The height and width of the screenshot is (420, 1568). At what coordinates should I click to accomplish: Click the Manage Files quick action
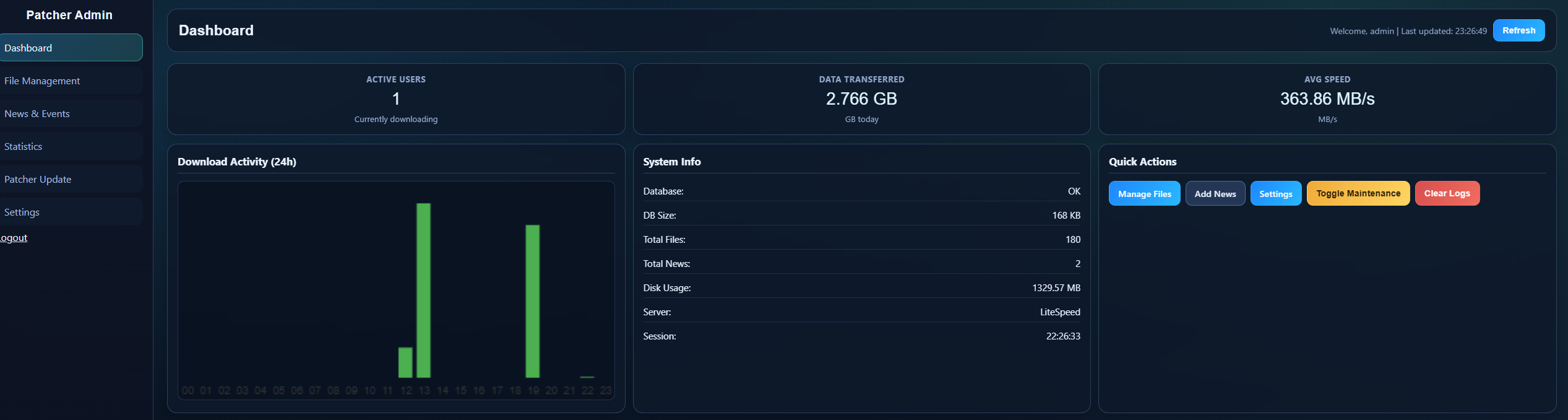click(x=1144, y=193)
